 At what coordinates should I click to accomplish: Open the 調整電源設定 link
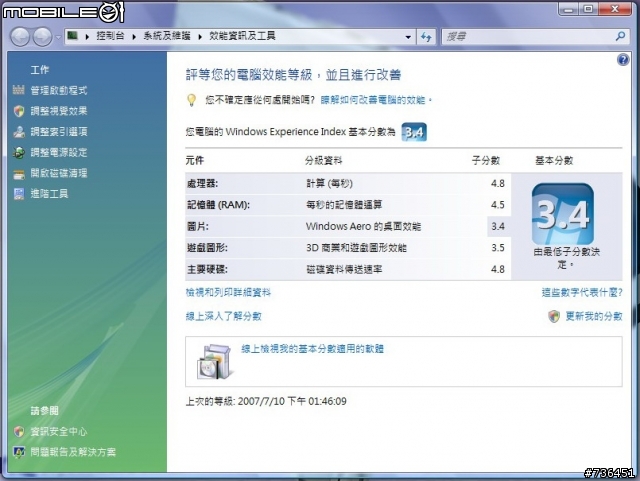coord(59,152)
